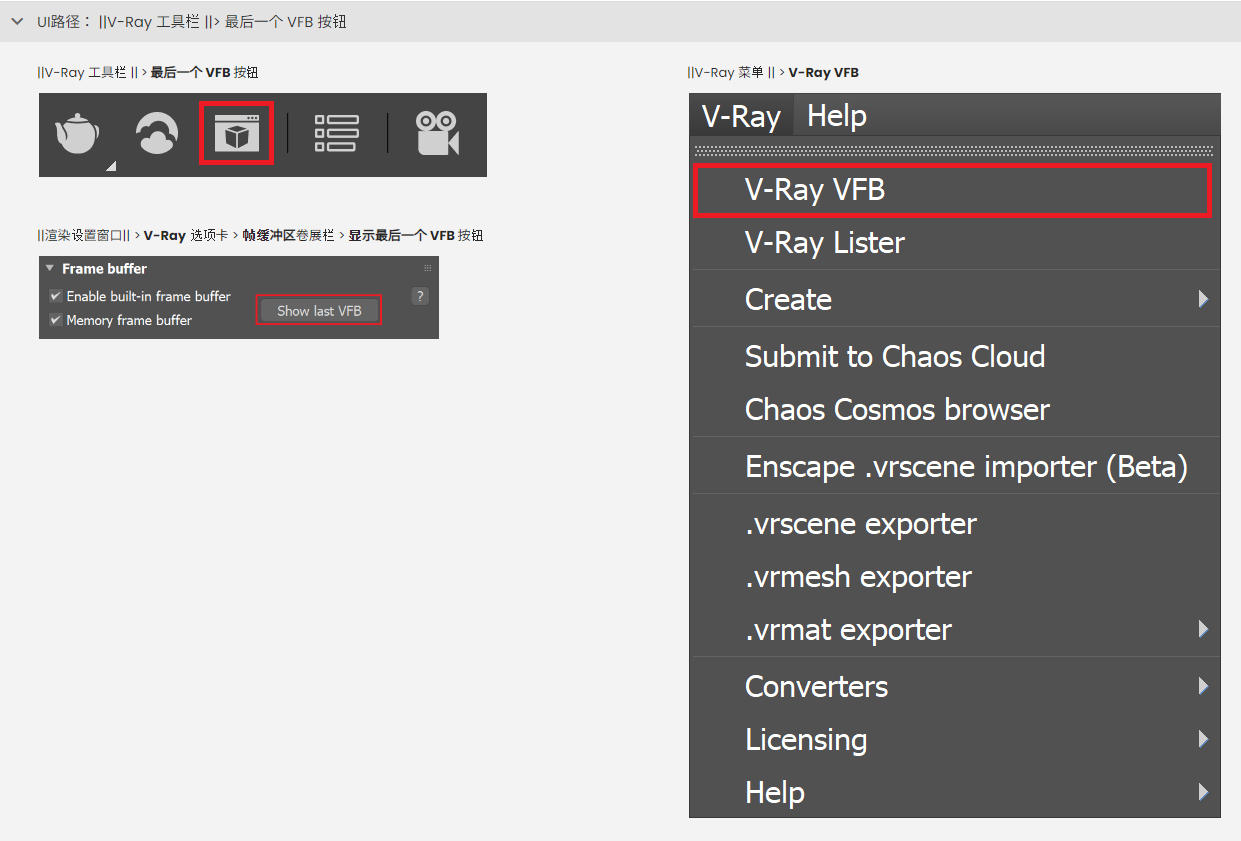Expand the Help submenu arrow at bottom

coord(1203,792)
